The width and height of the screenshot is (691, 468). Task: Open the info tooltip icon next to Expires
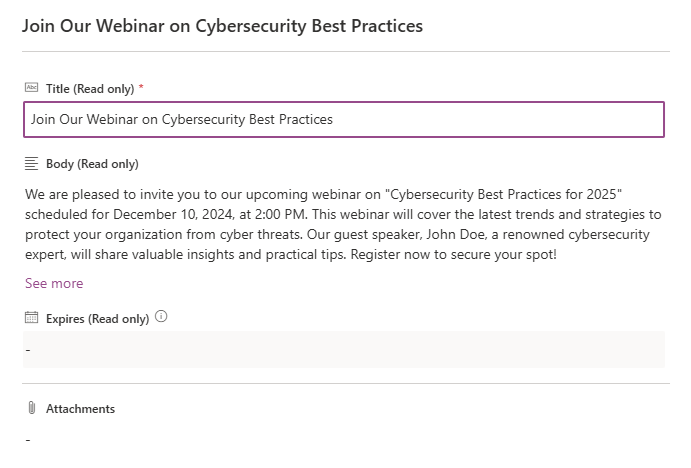click(x=161, y=316)
